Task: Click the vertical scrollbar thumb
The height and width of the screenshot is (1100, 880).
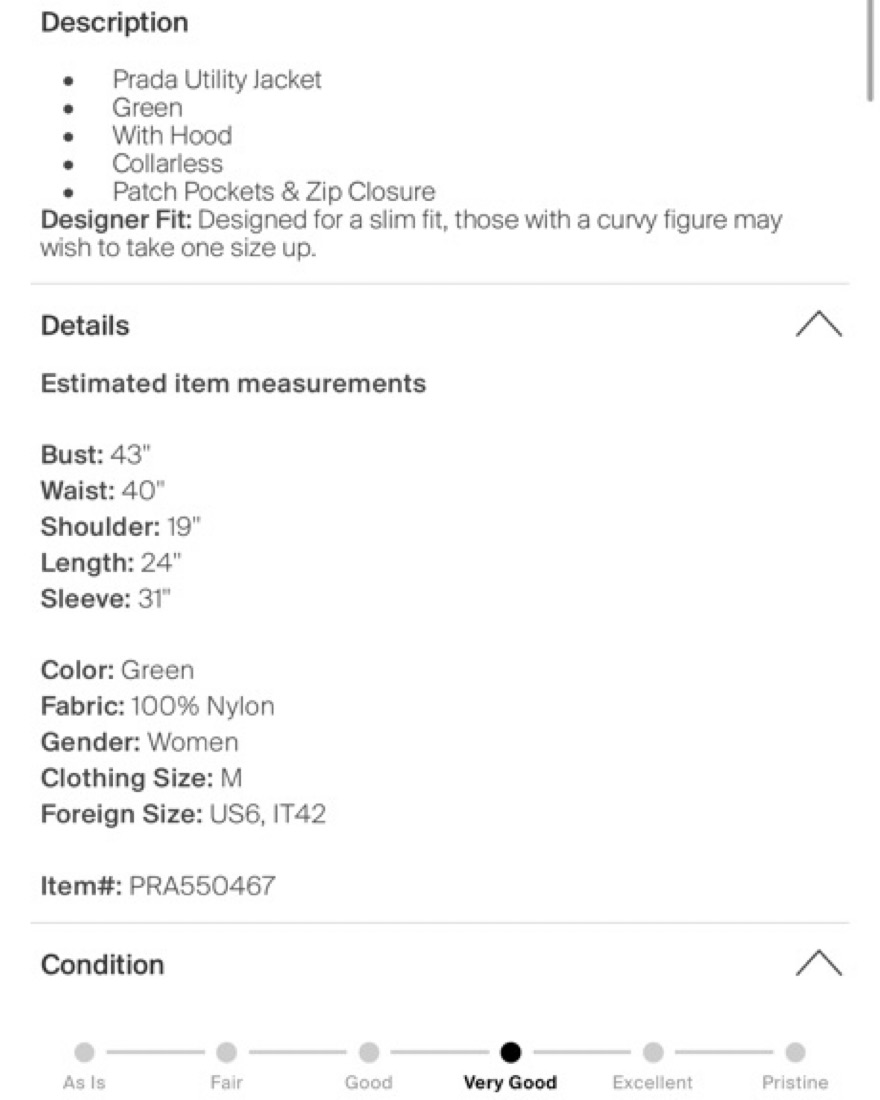Action: point(870,51)
